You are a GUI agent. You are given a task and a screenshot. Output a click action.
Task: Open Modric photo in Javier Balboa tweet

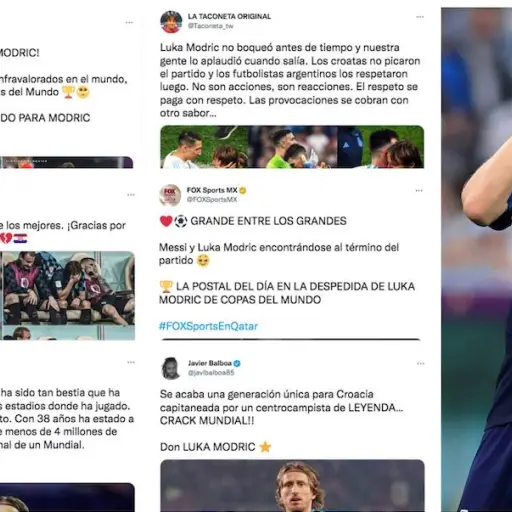(x=292, y=486)
